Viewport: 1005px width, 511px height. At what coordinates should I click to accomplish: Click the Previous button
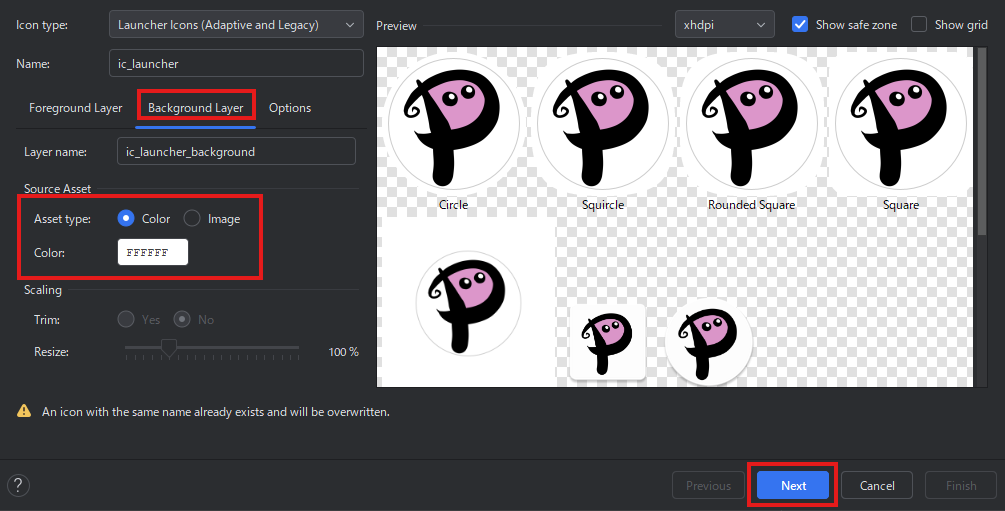tap(708, 485)
